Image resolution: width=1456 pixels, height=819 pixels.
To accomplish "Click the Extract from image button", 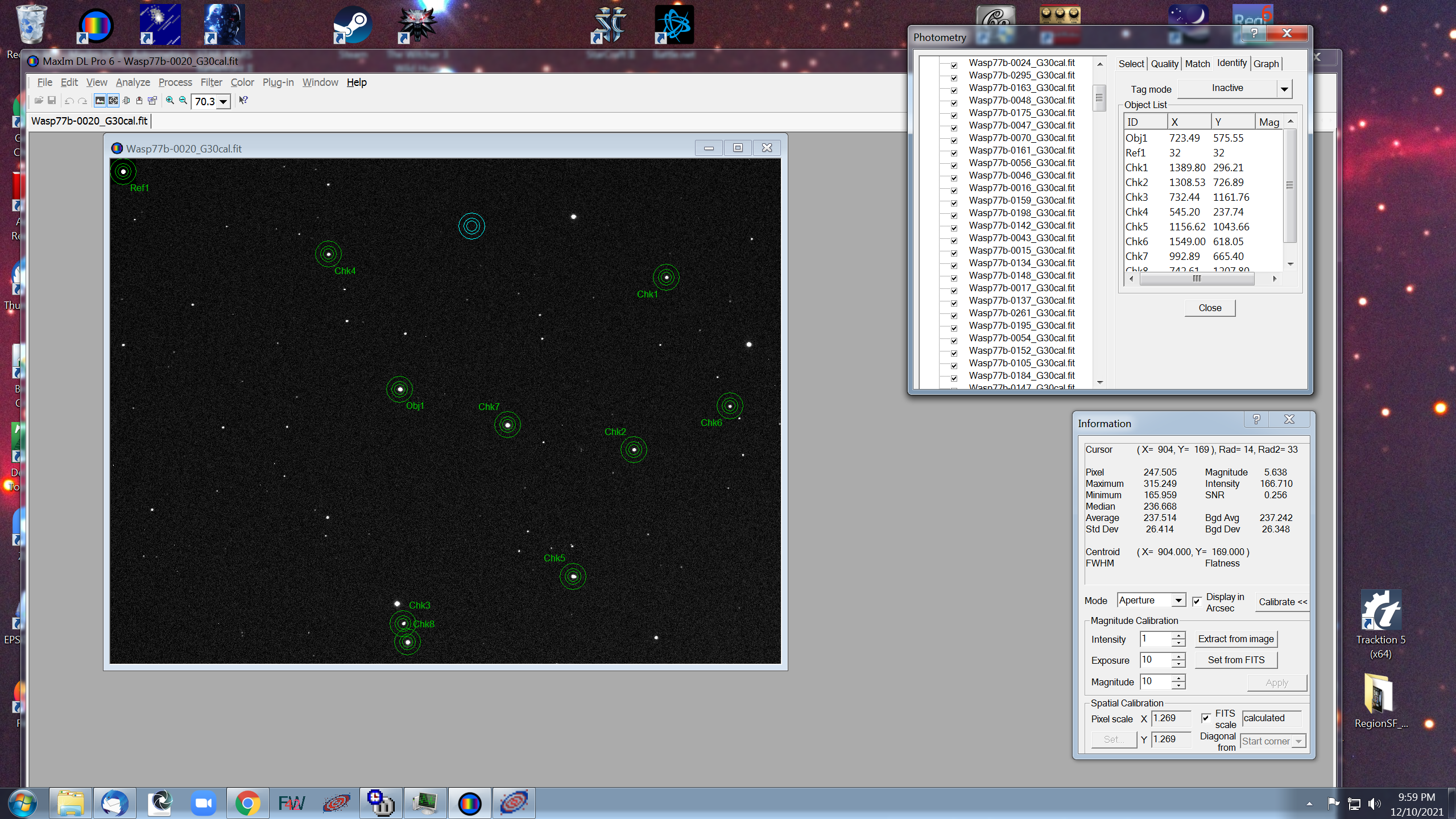I will tap(1235, 639).
